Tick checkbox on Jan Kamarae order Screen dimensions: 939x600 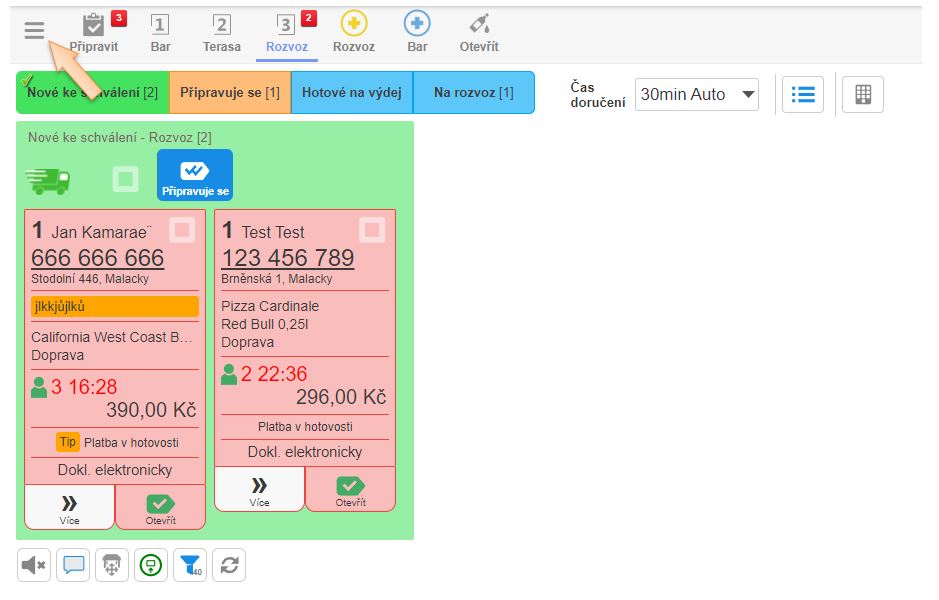click(182, 231)
